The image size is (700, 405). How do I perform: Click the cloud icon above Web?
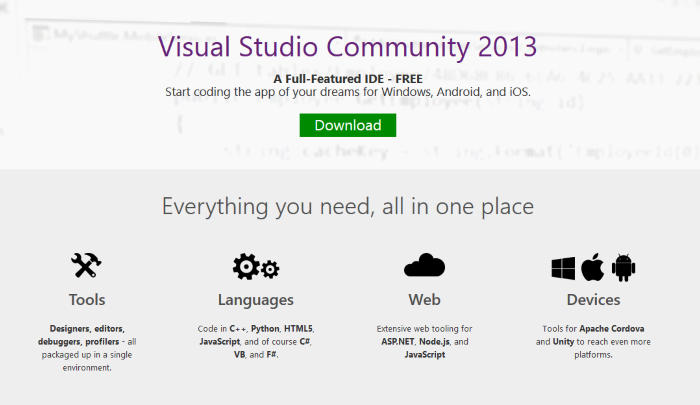coord(424,265)
